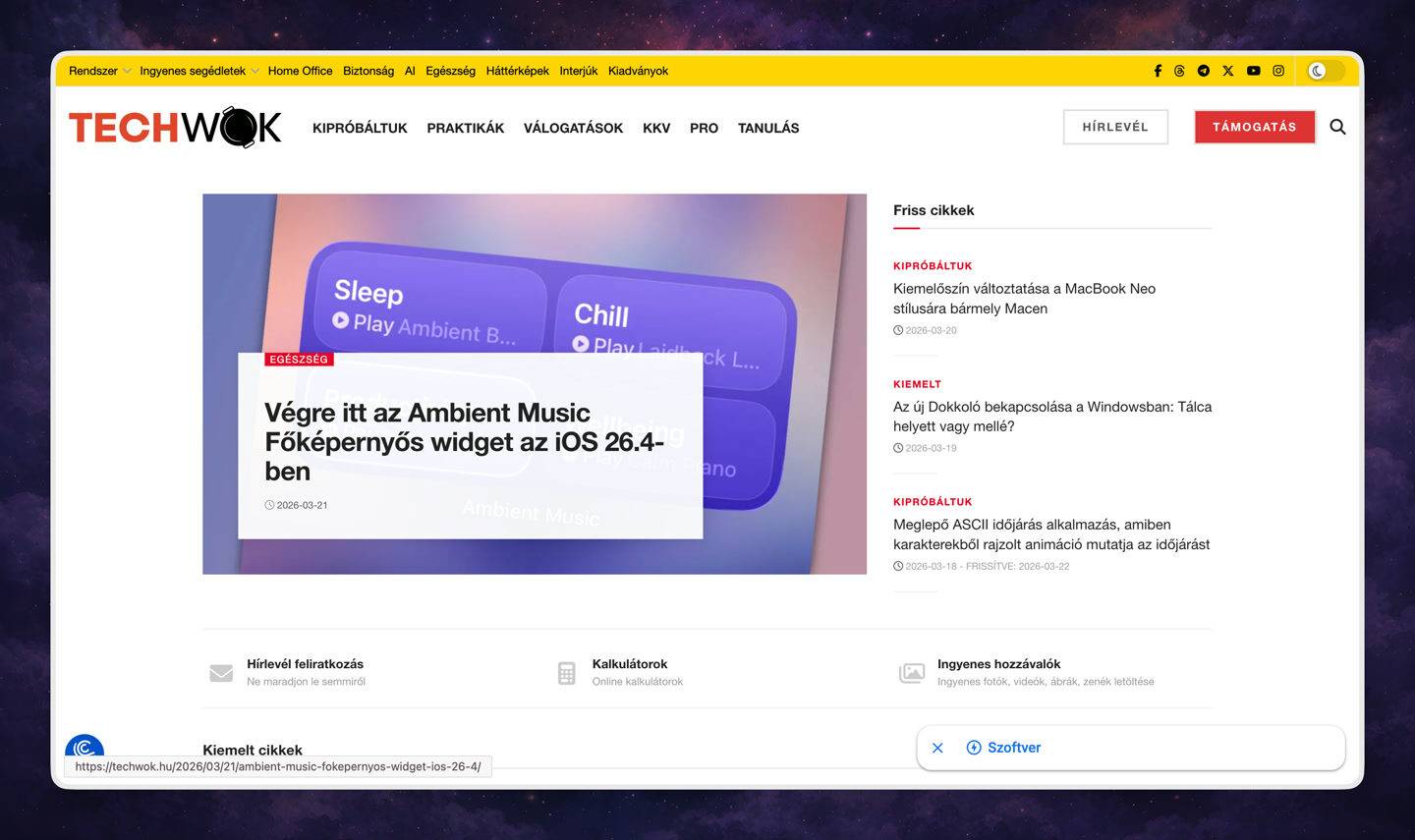Open the Háttérképek top menu item
Image resolution: width=1415 pixels, height=840 pixels.
(518, 71)
